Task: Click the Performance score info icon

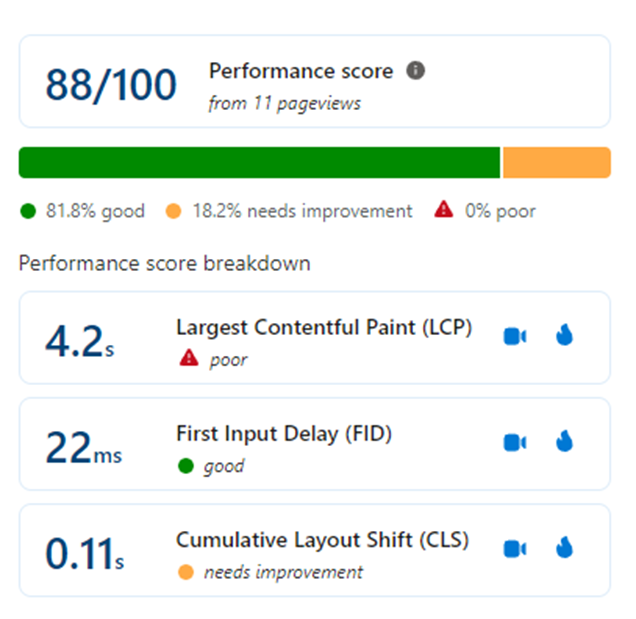Action: [x=415, y=71]
